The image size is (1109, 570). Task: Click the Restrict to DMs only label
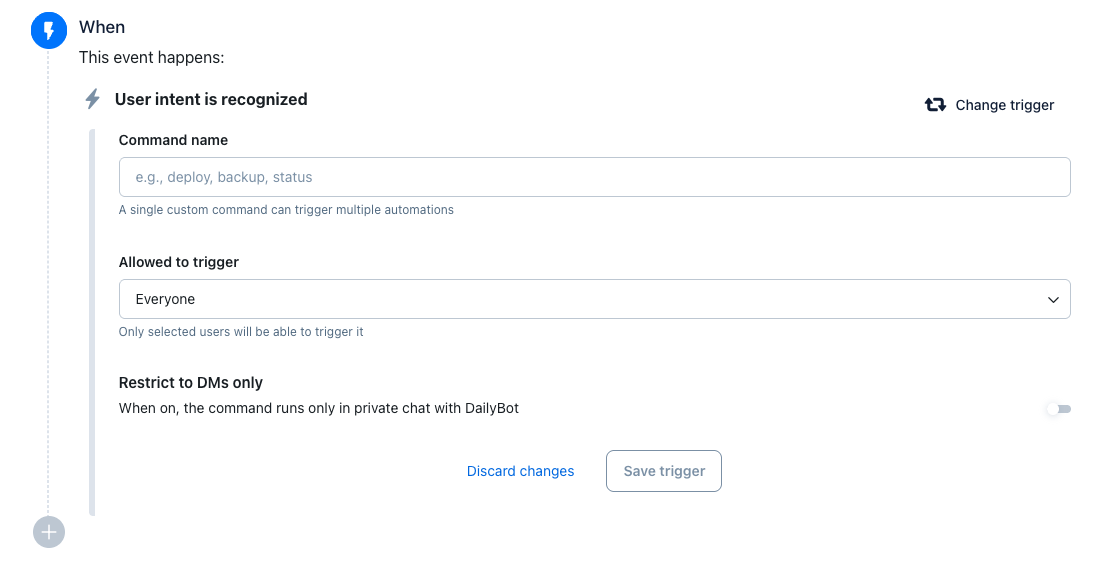pyautogui.click(x=190, y=382)
